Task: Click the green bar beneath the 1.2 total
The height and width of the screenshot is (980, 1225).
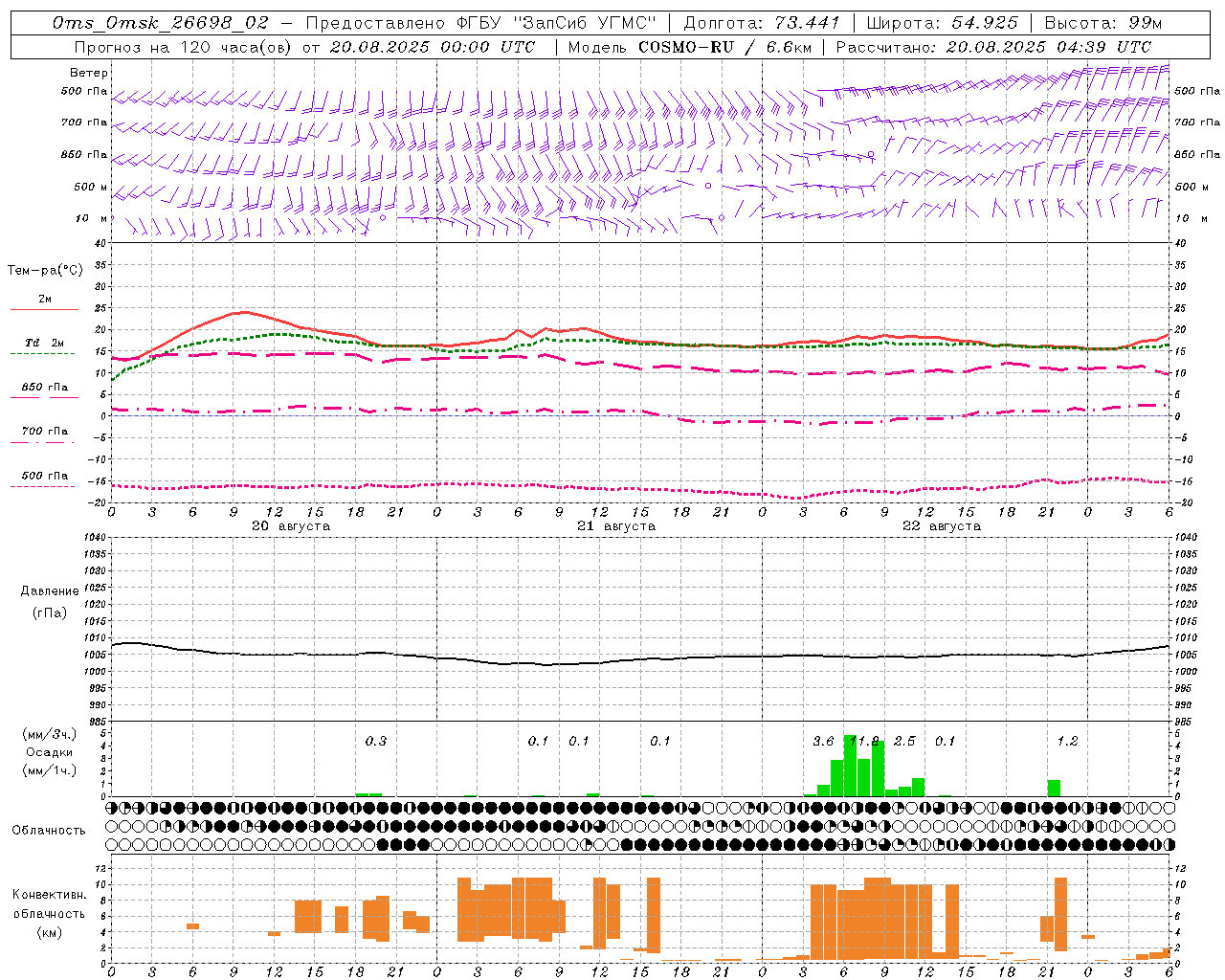Action: pos(1054,788)
